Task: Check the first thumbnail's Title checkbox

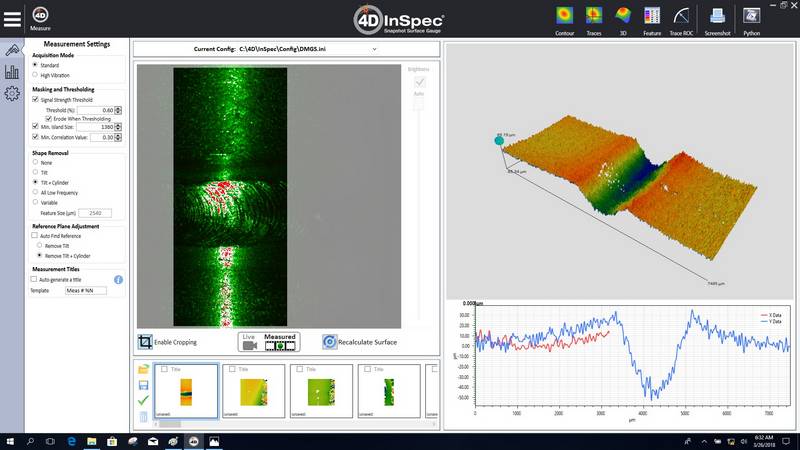Action: point(164,369)
